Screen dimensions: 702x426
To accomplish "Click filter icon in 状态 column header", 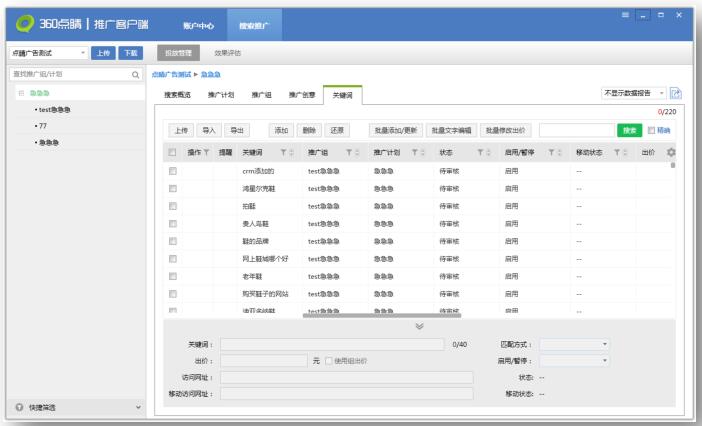I will pos(479,152).
